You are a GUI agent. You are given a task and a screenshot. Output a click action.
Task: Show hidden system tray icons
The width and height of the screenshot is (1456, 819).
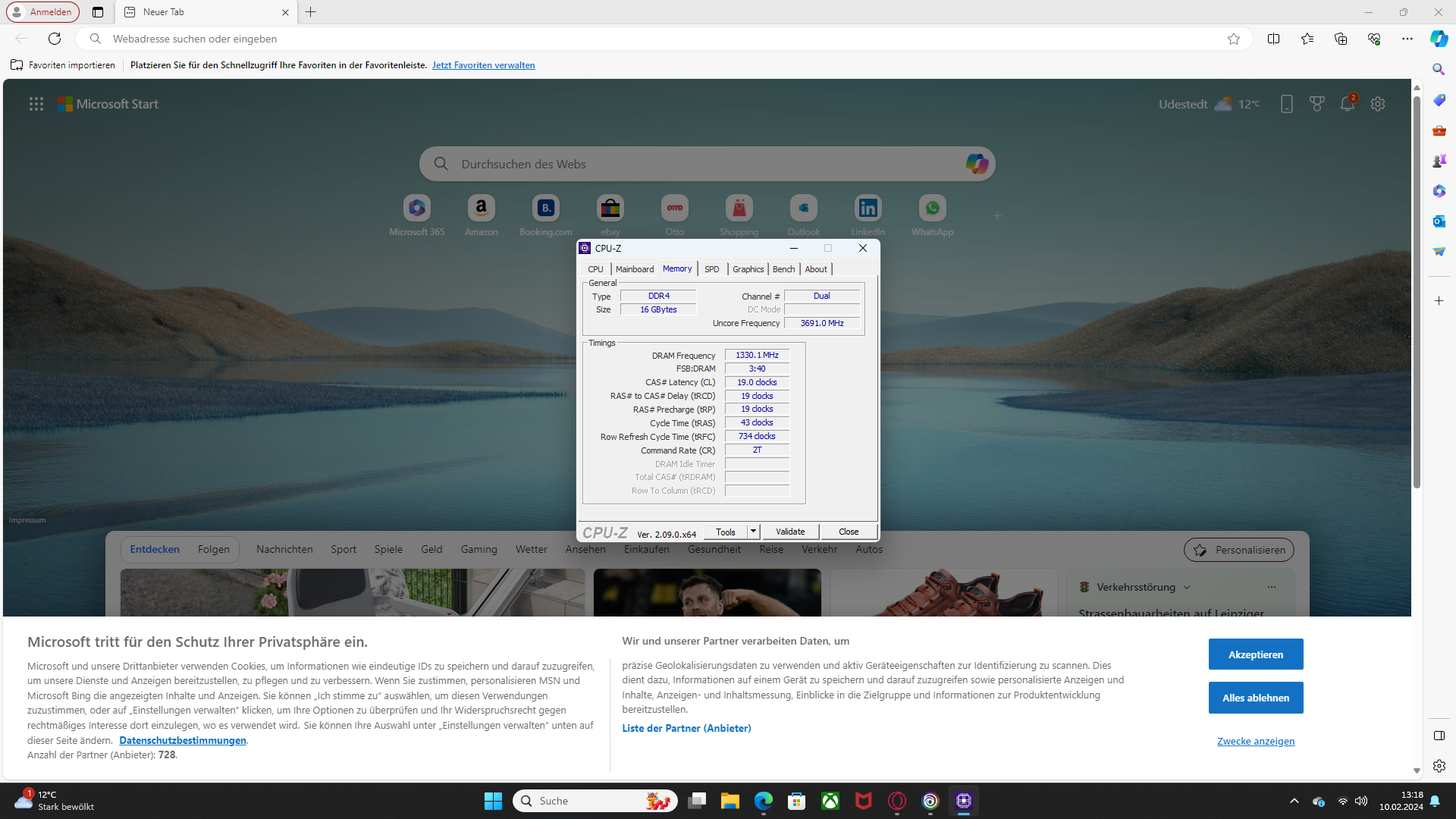[1294, 801]
